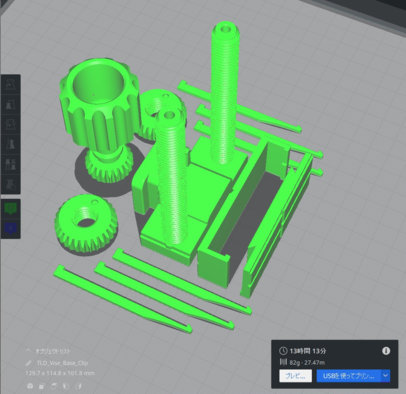Click the pencil icon to rename job
This screenshot has width=406, height=394.
[x=29, y=363]
